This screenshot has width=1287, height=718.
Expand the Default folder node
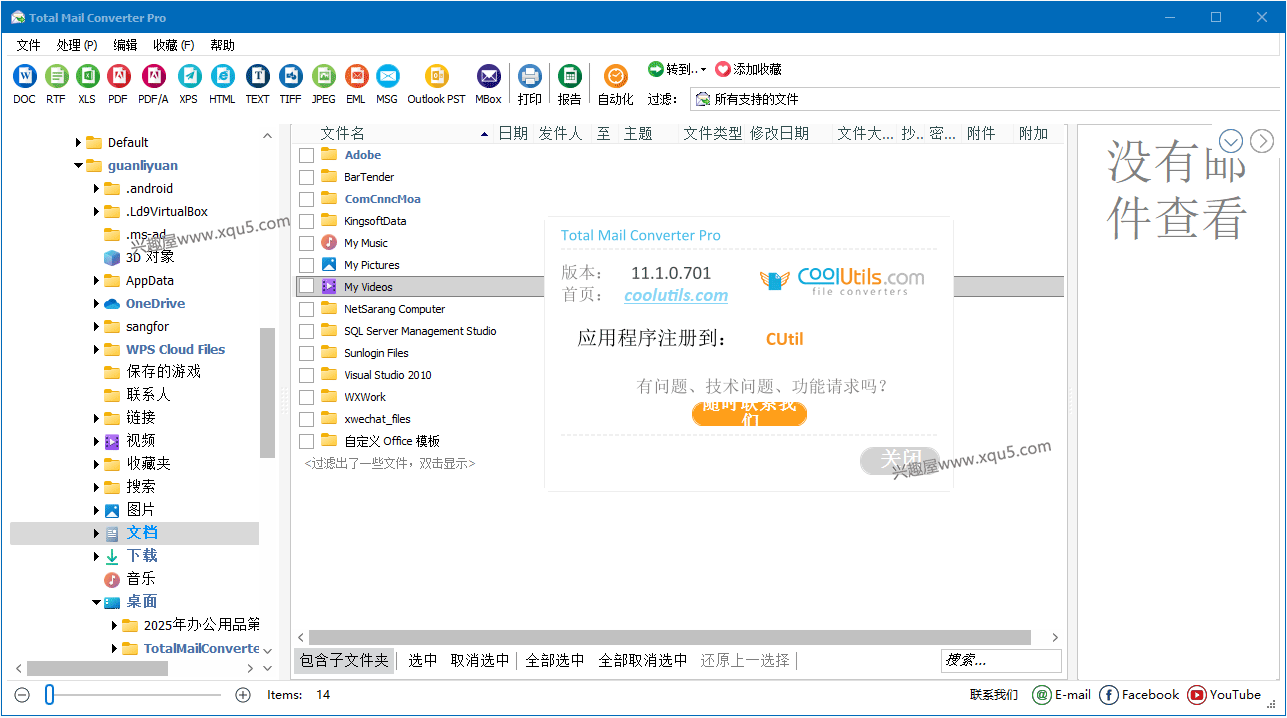[x=78, y=143]
